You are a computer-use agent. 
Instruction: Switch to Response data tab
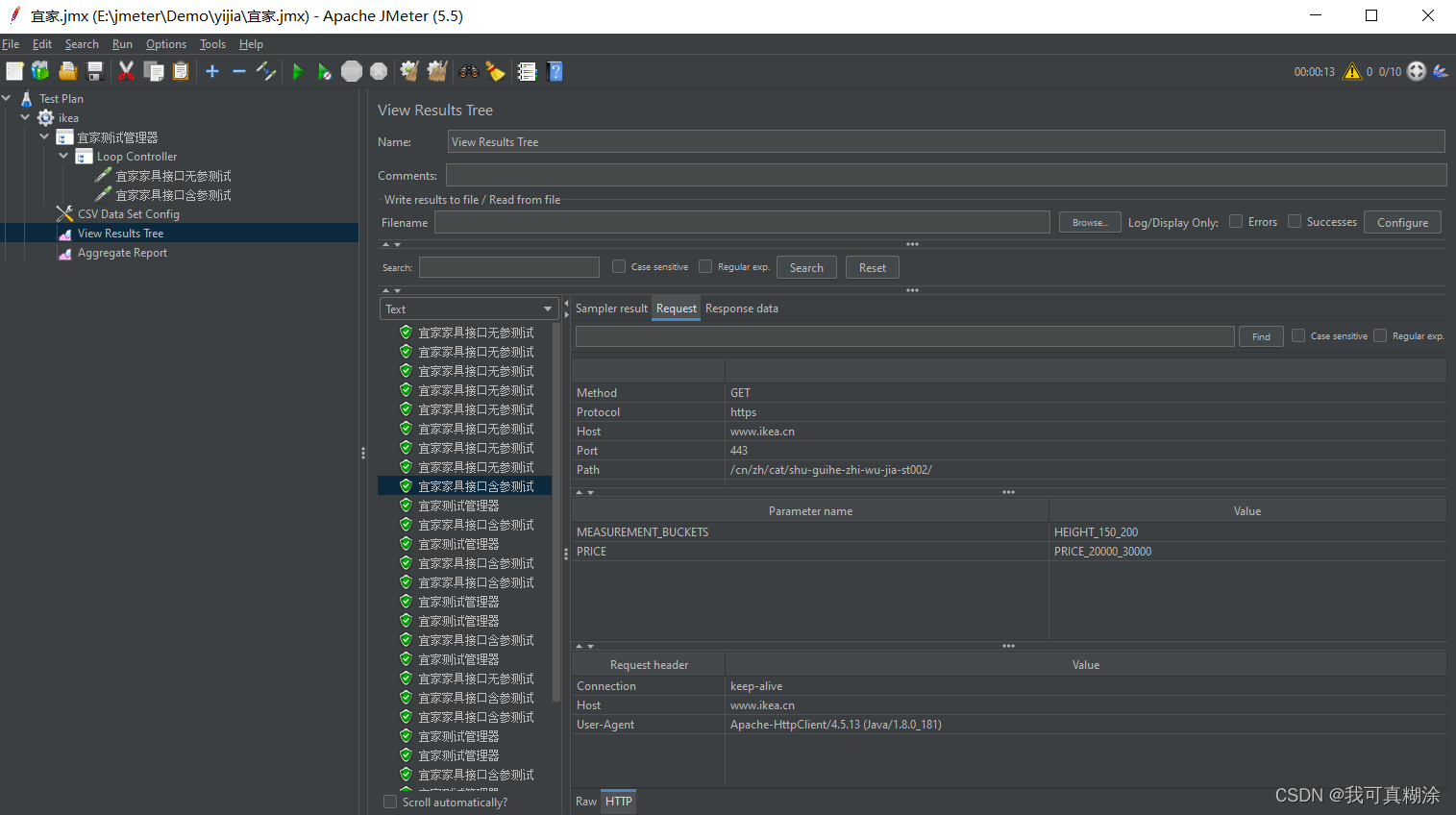(x=742, y=309)
